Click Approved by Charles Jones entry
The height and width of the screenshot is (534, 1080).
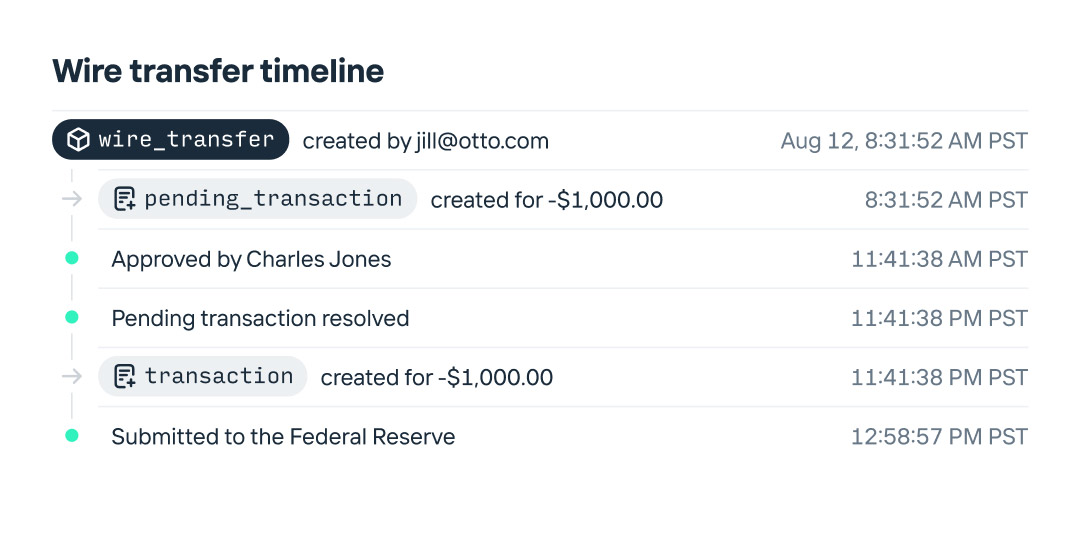coord(251,260)
